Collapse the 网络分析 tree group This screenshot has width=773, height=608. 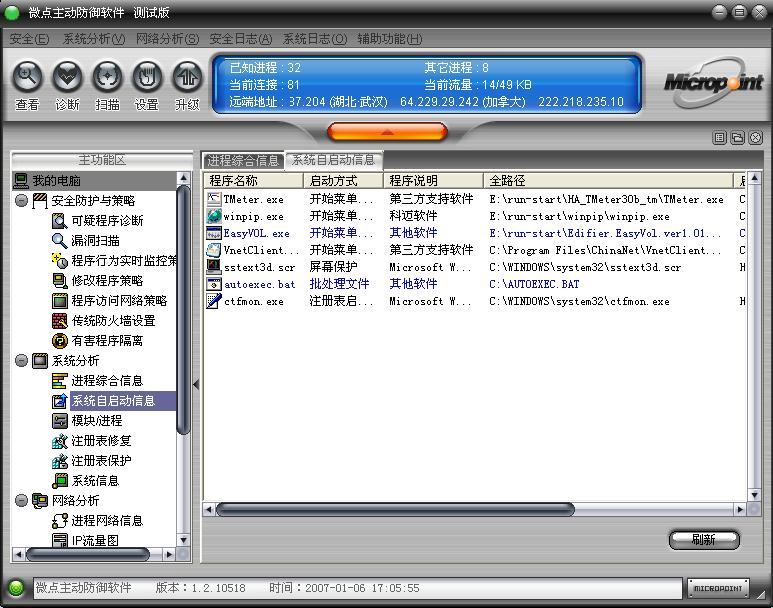[x=21, y=501]
